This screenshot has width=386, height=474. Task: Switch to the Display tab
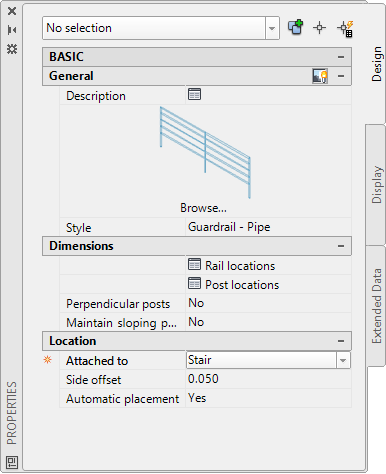click(376, 185)
